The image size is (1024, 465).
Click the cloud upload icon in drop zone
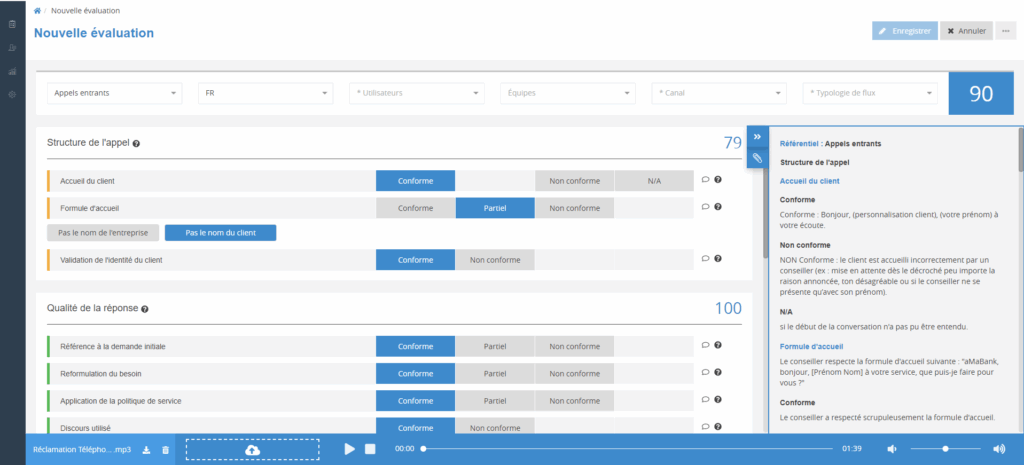coord(252,450)
